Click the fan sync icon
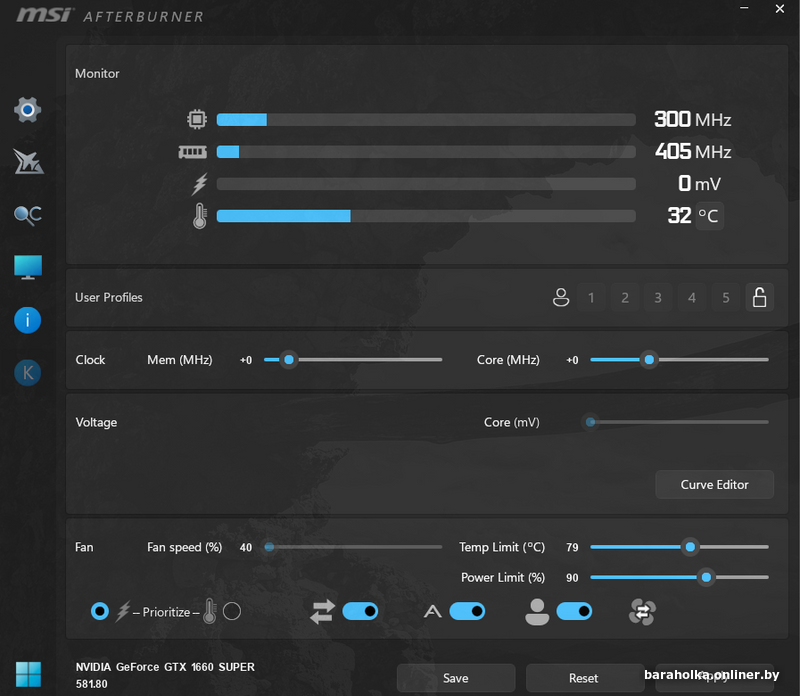This screenshot has height=696, width=800. coord(642,612)
